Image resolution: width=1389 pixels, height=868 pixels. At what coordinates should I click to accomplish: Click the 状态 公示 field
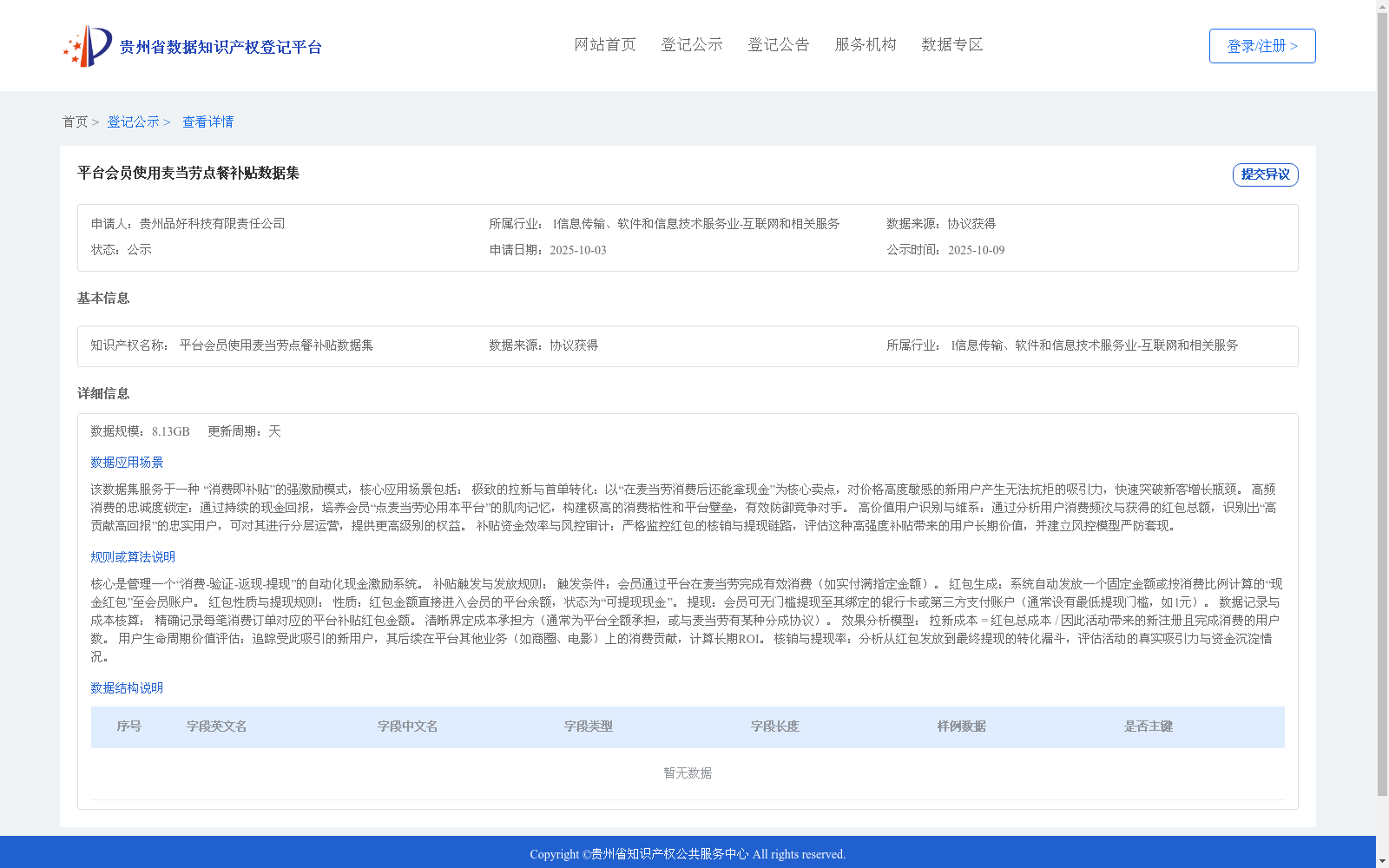tap(122, 250)
